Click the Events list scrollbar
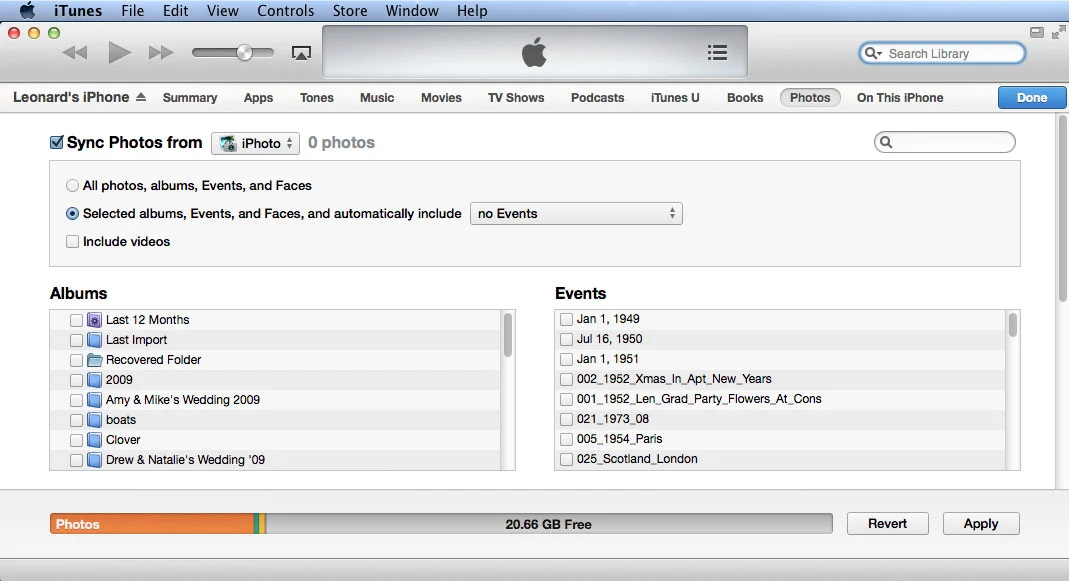1069x581 pixels. pyautogui.click(x=1012, y=325)
